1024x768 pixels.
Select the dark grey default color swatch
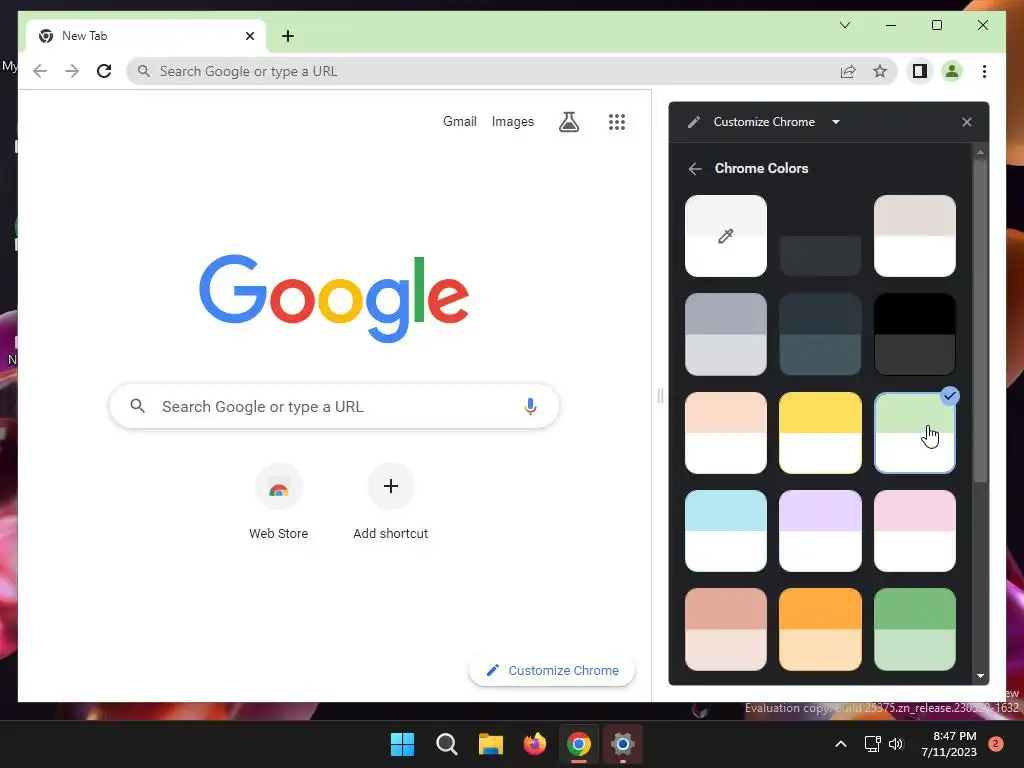point(820,236)
